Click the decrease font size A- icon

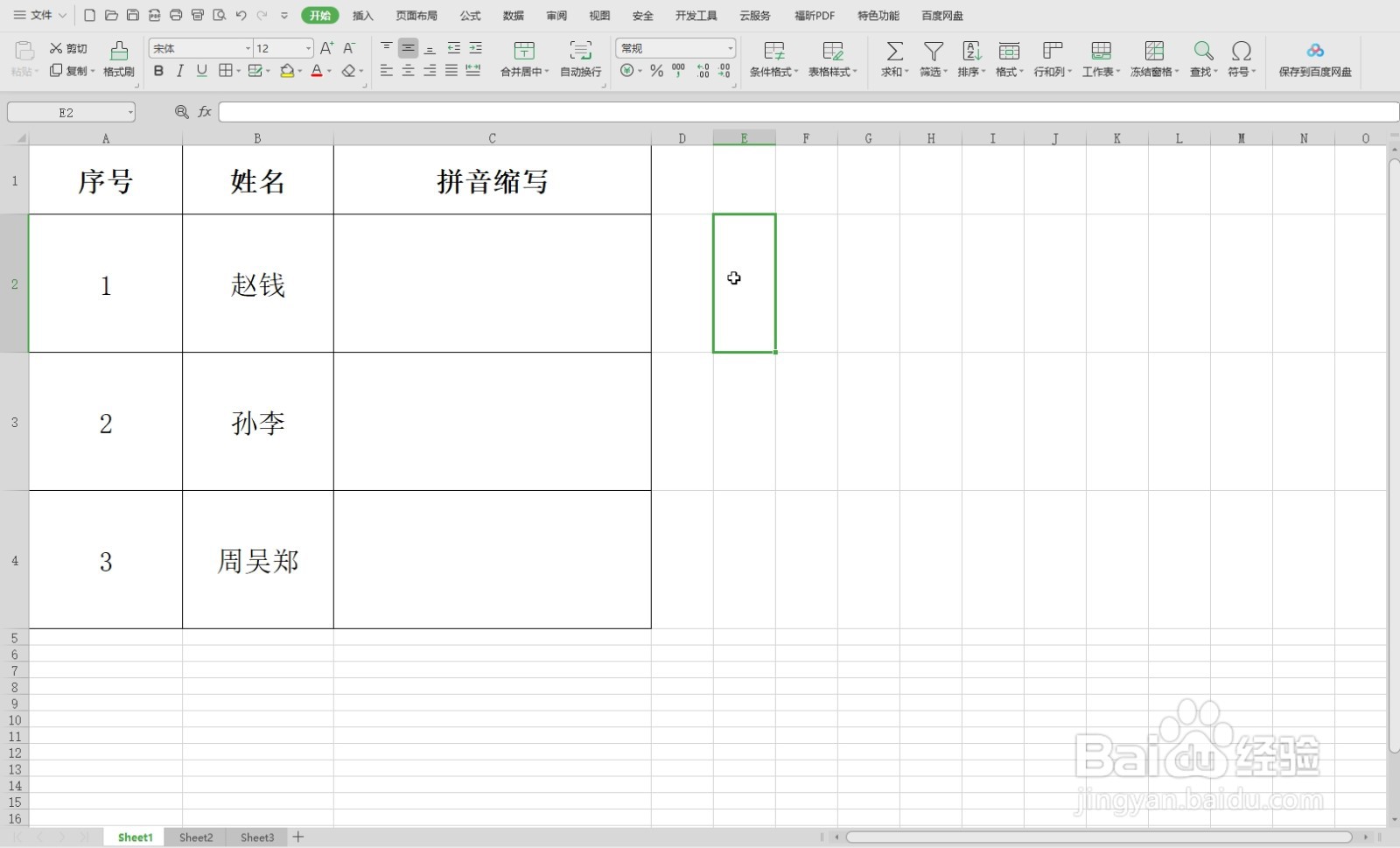coord(349,48)
